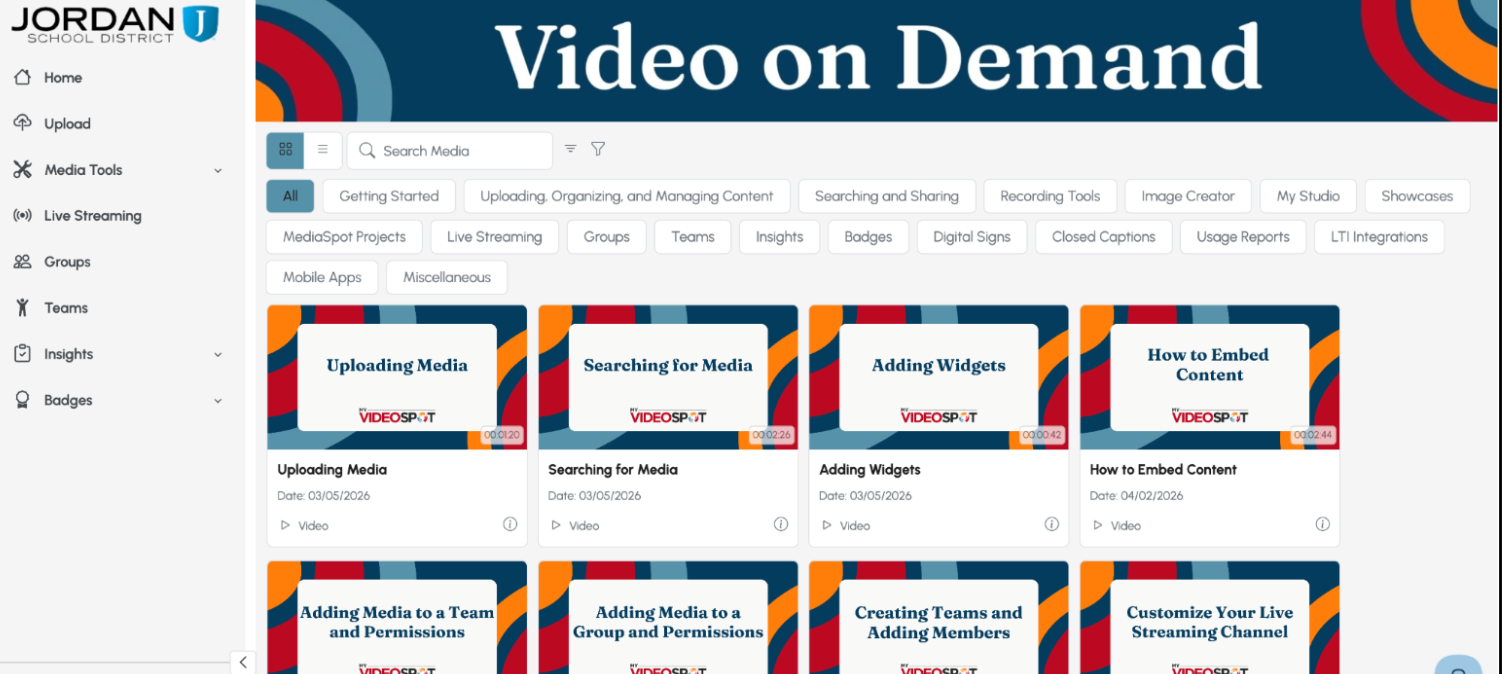Click into the Search Media field

click(450, 150)
